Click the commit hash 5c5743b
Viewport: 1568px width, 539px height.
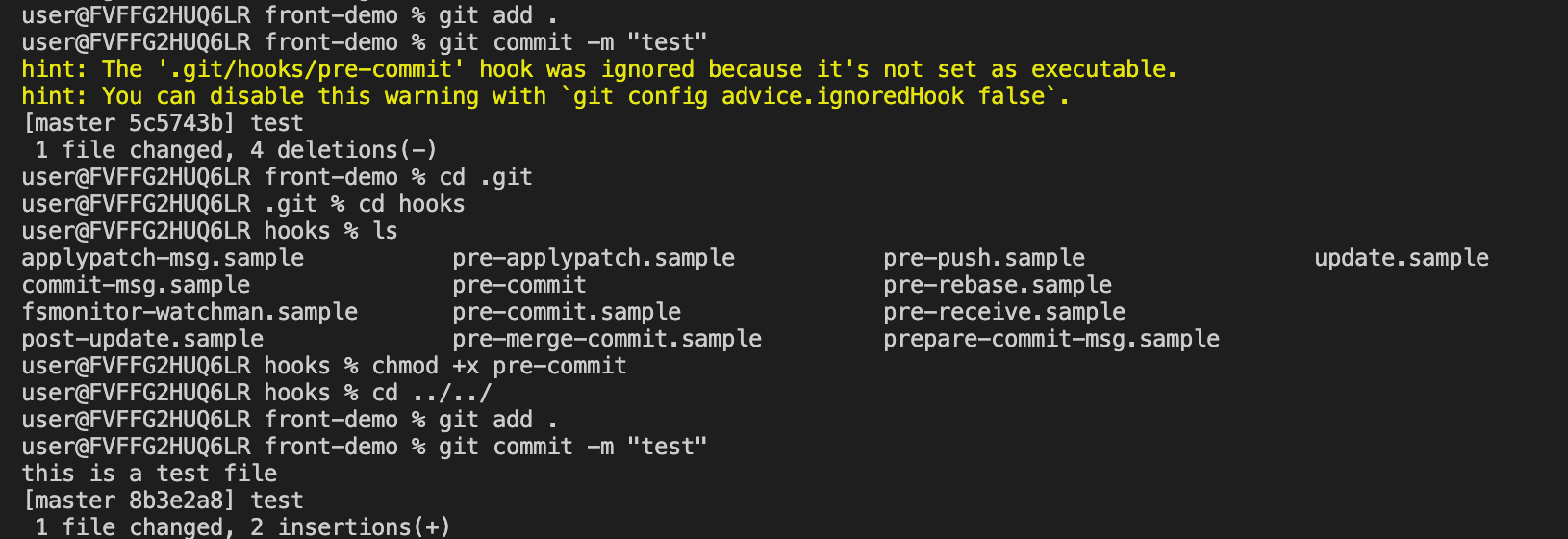pos(177,123)
